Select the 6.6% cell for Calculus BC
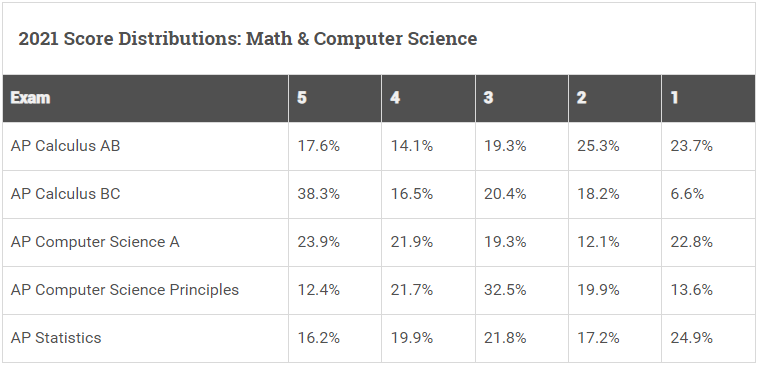This screenshot has width=758, height=365. click(687, 194)
